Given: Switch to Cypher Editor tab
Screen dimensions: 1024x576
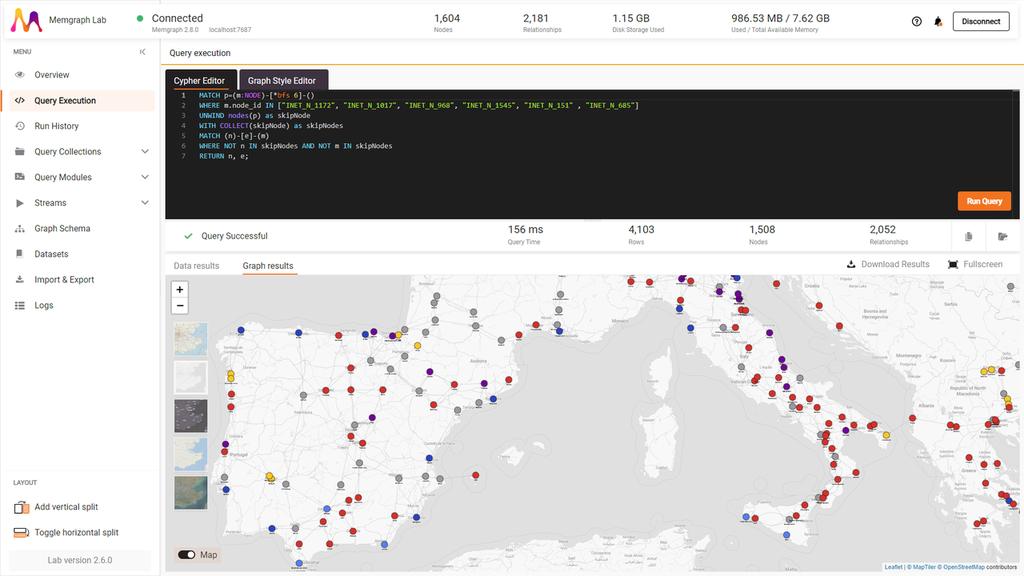Looking at the screenshot, I should click(x=199, y=80).
